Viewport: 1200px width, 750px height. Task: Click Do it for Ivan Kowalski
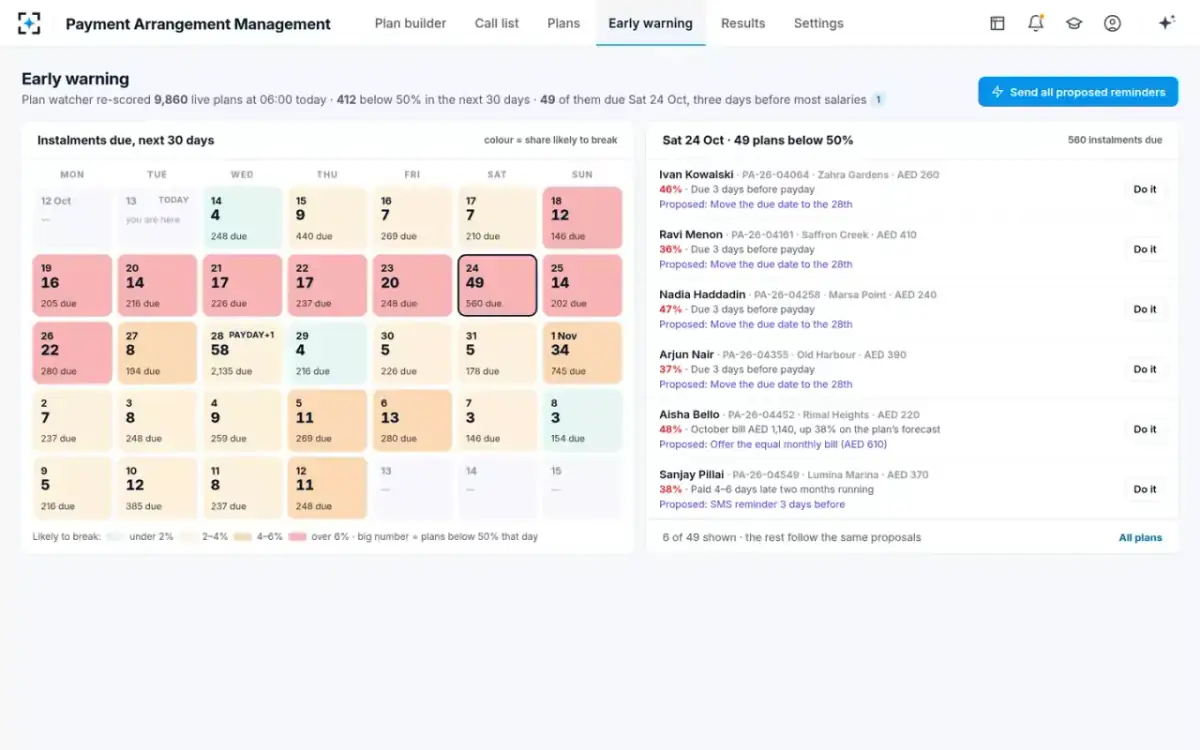tap(1145, 189)
